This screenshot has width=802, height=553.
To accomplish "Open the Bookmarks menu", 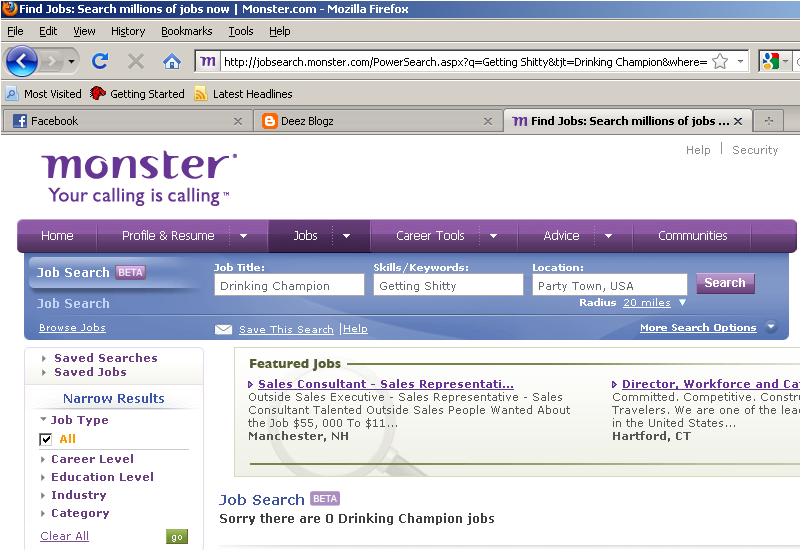I will point(187,31).
